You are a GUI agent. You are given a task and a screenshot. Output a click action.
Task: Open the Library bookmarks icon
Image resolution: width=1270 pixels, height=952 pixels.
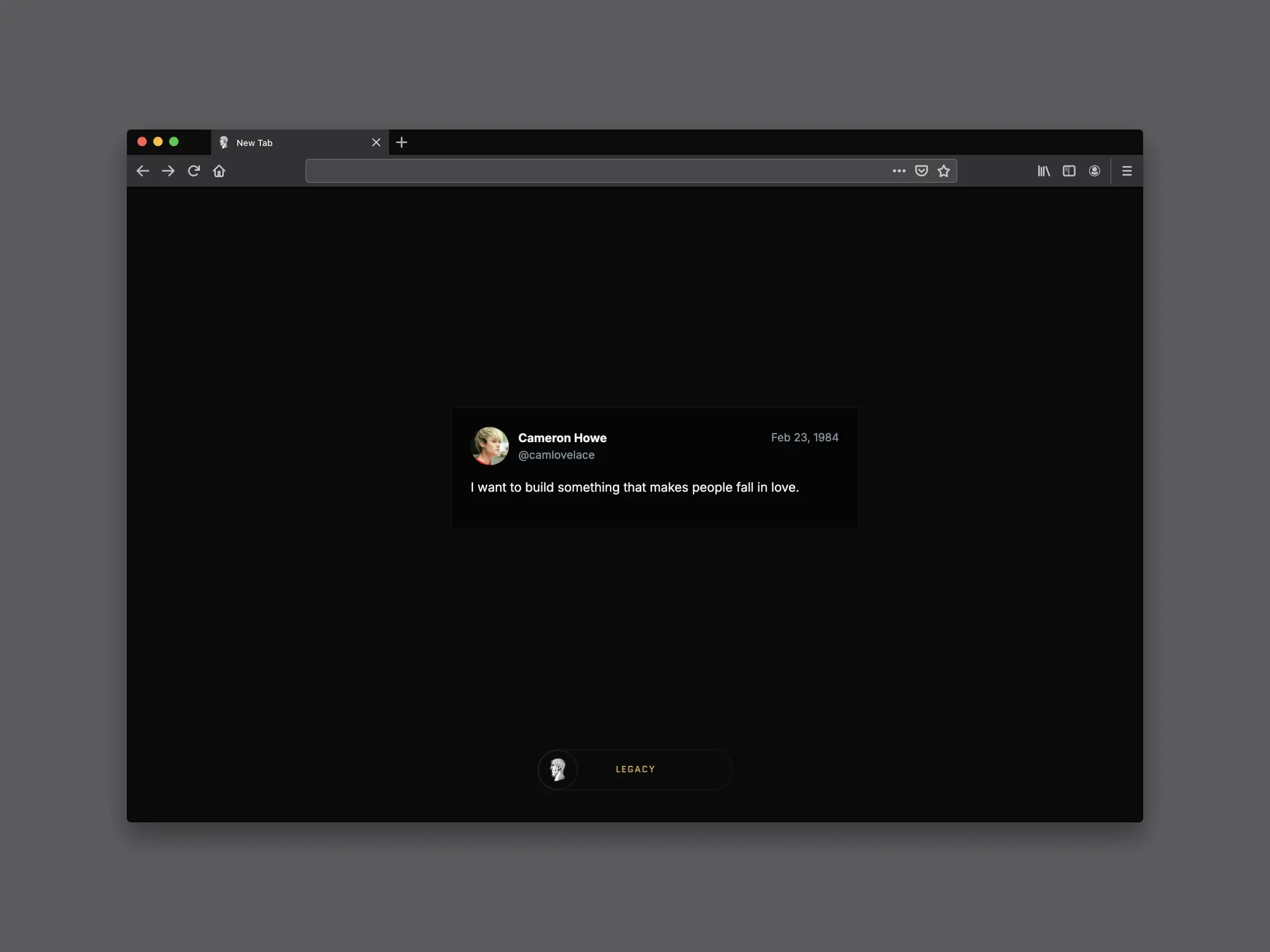pyautogui.click(x=1044, y=170)
